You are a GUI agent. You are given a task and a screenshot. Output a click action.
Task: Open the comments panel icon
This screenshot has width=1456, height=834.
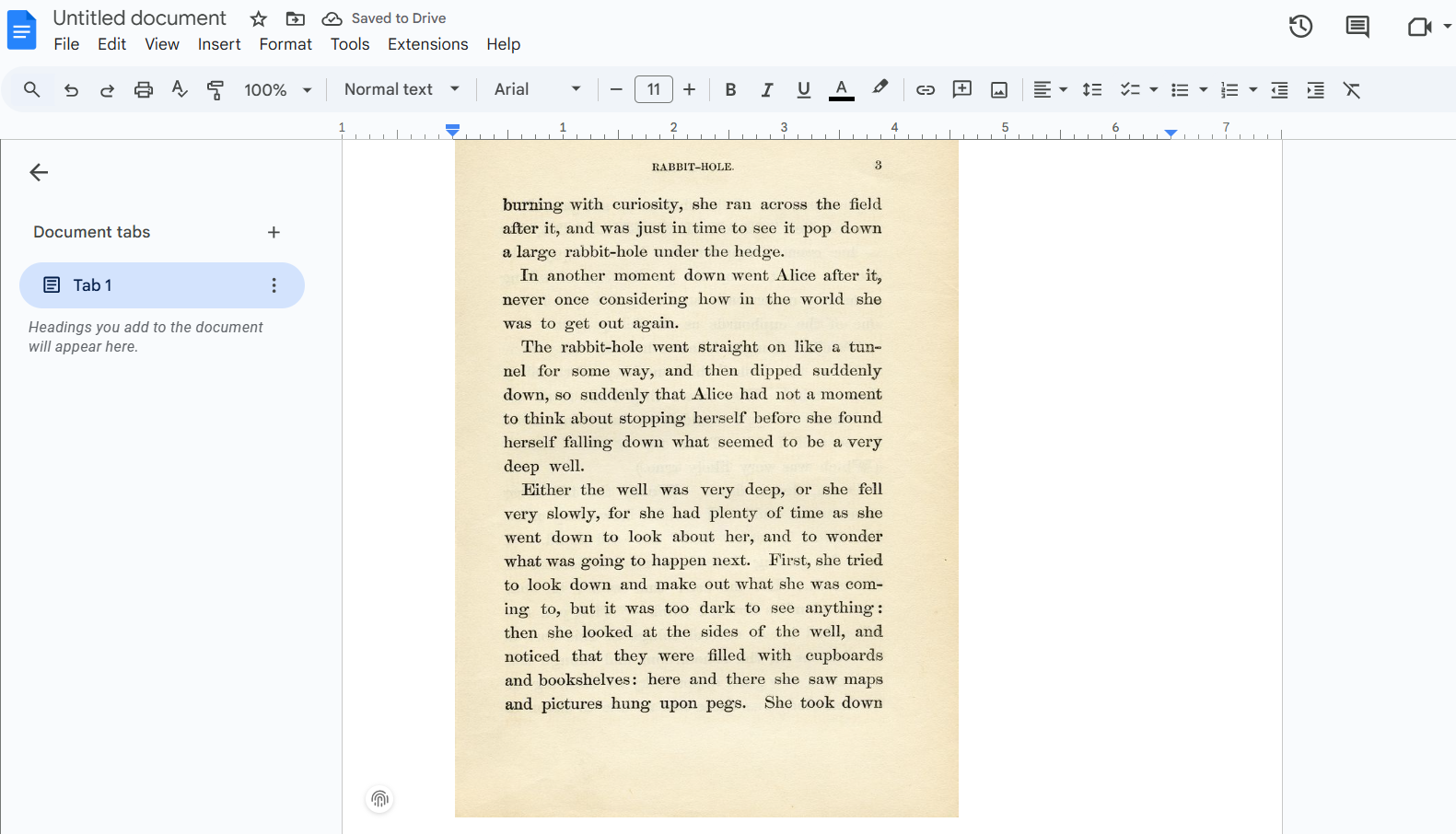coord(1357,27)
